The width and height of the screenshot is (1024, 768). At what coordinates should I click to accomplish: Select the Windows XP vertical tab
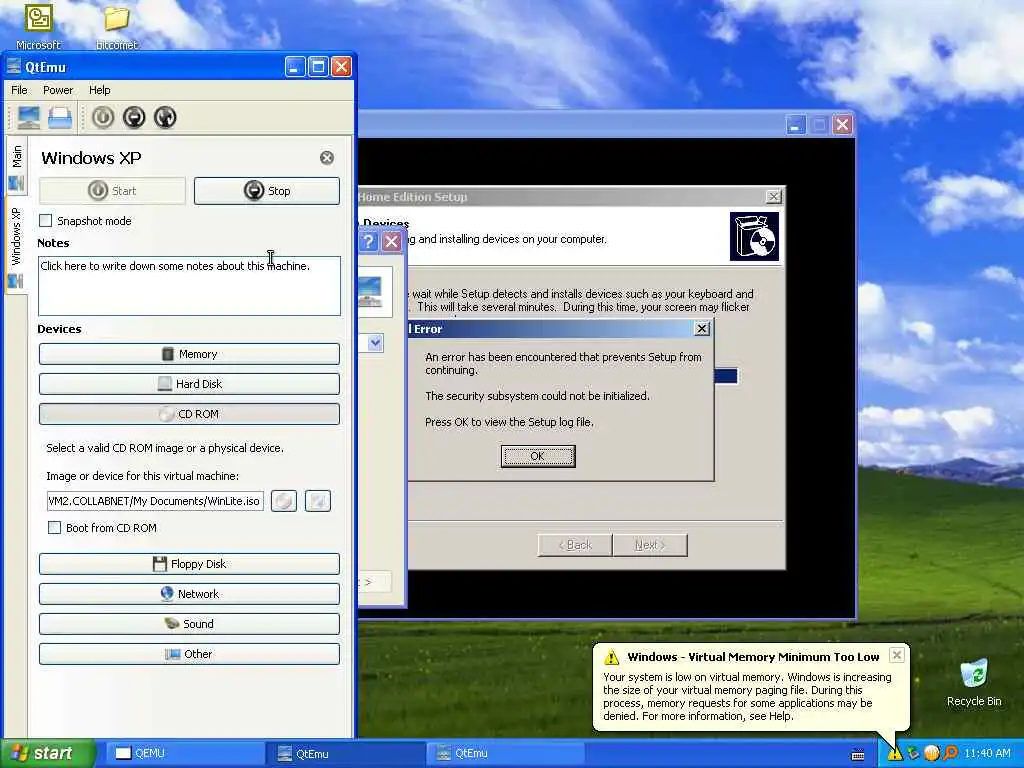point(16,248)
